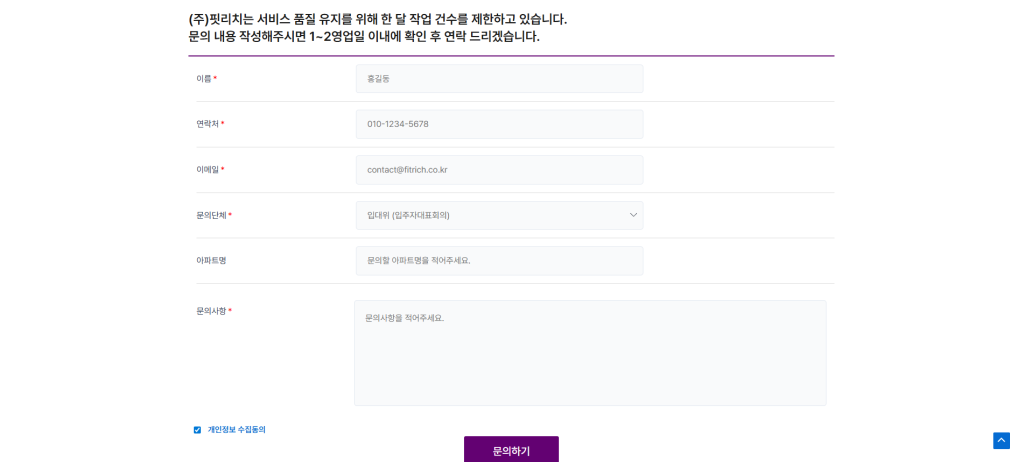Select the 이메일 field showing contact@fitrich.co.kr
1024x462 pixels.
pyautogui.click(x=499, y=170)
